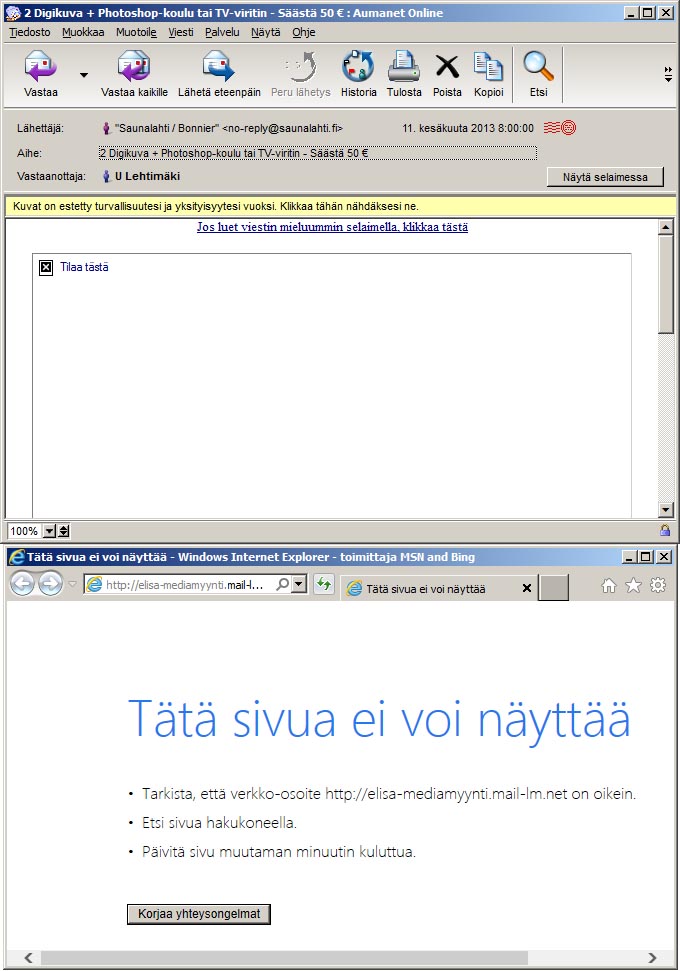Click the red postmark stamp icon
Viewport: 680px width, 971px height.
(x=560, y=128)
